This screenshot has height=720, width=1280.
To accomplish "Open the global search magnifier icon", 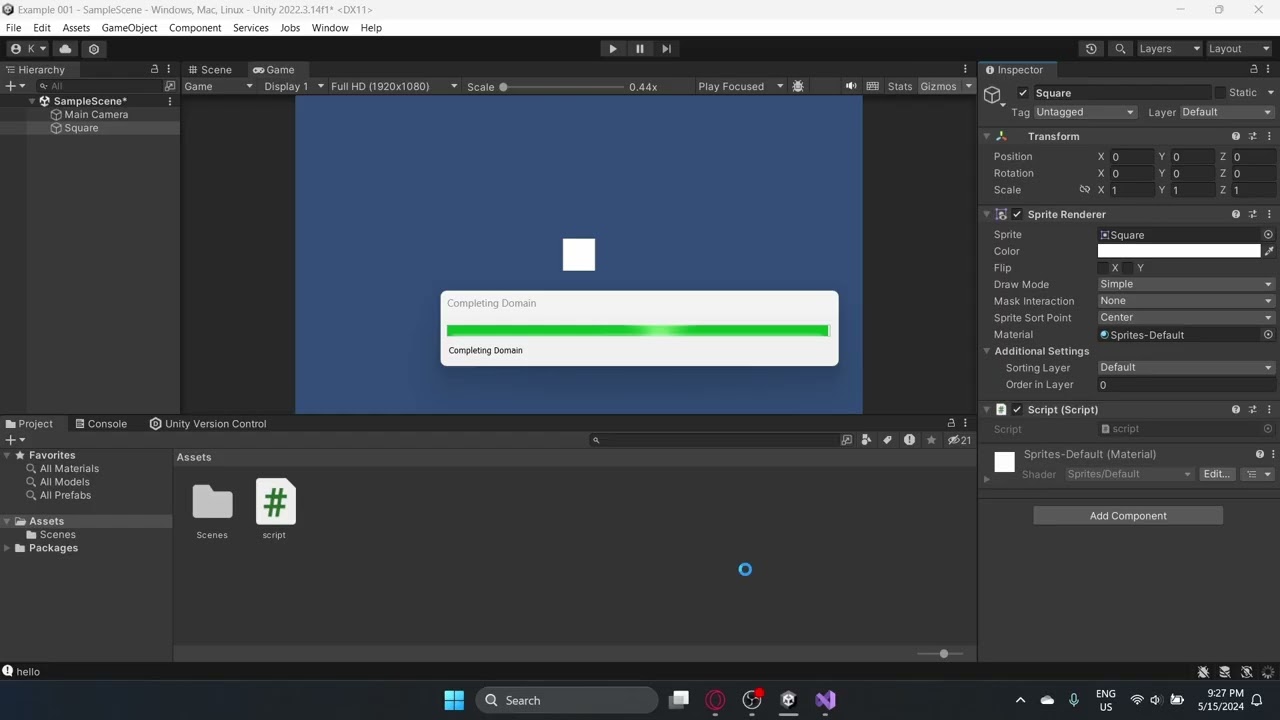I will point(1120,48).
